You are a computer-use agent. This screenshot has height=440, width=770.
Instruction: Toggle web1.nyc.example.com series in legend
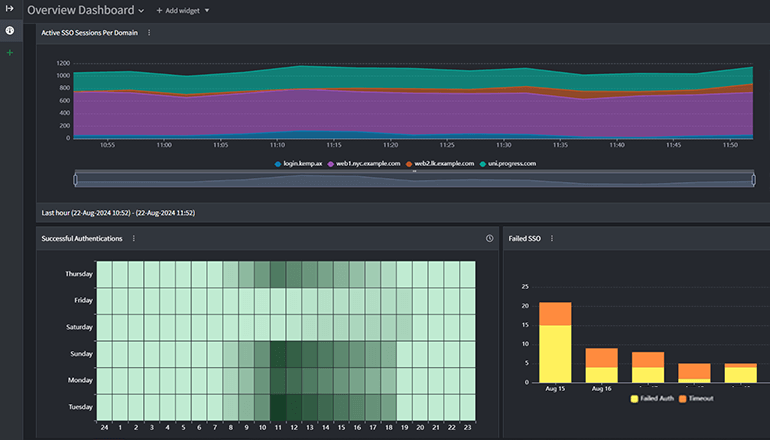pos(368,163)
